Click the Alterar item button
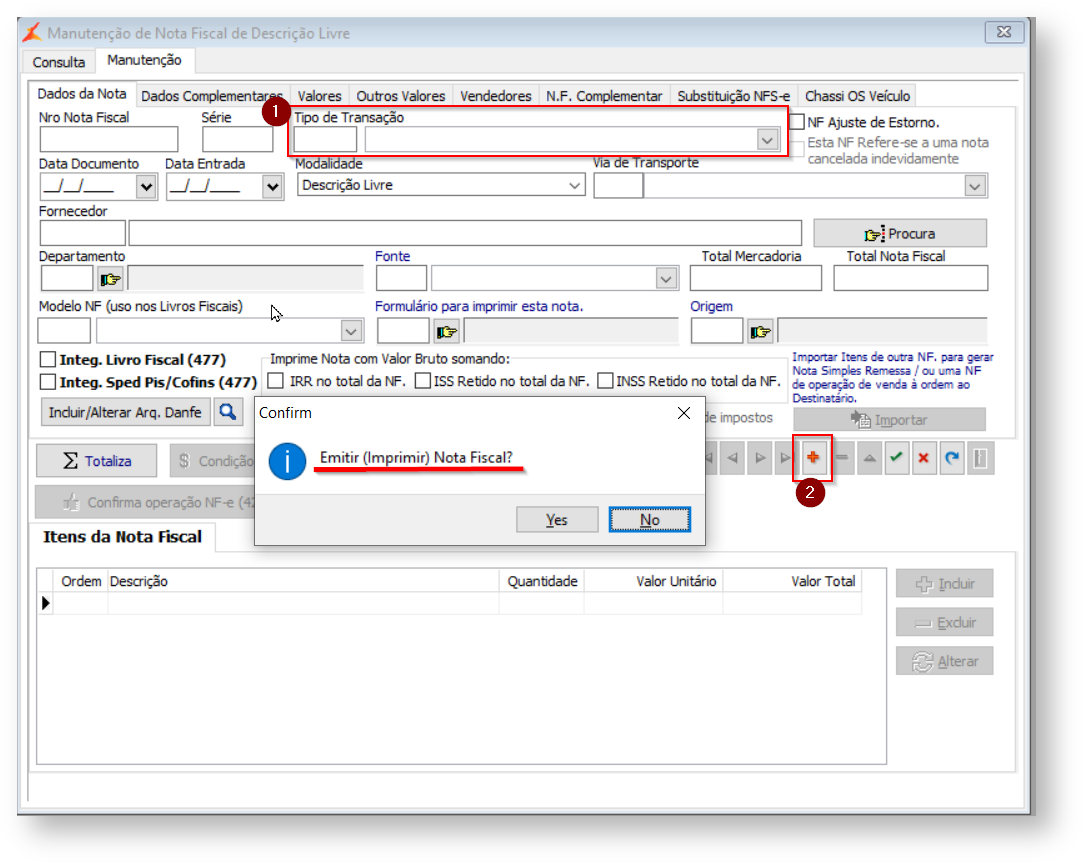This screenshot has width=1084, height=864. 944,661
